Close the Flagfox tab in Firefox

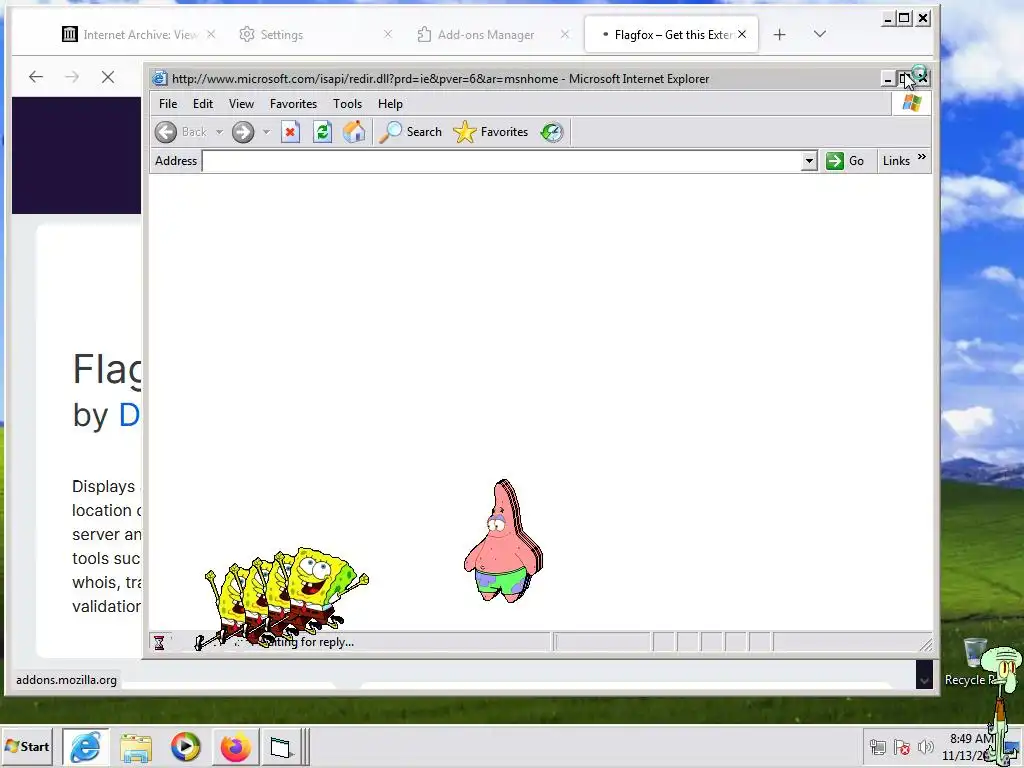[x=742, y=35]
